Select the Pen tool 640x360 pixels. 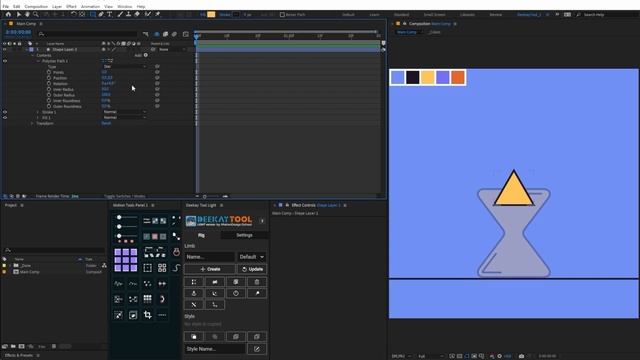(x=101, y=14)
